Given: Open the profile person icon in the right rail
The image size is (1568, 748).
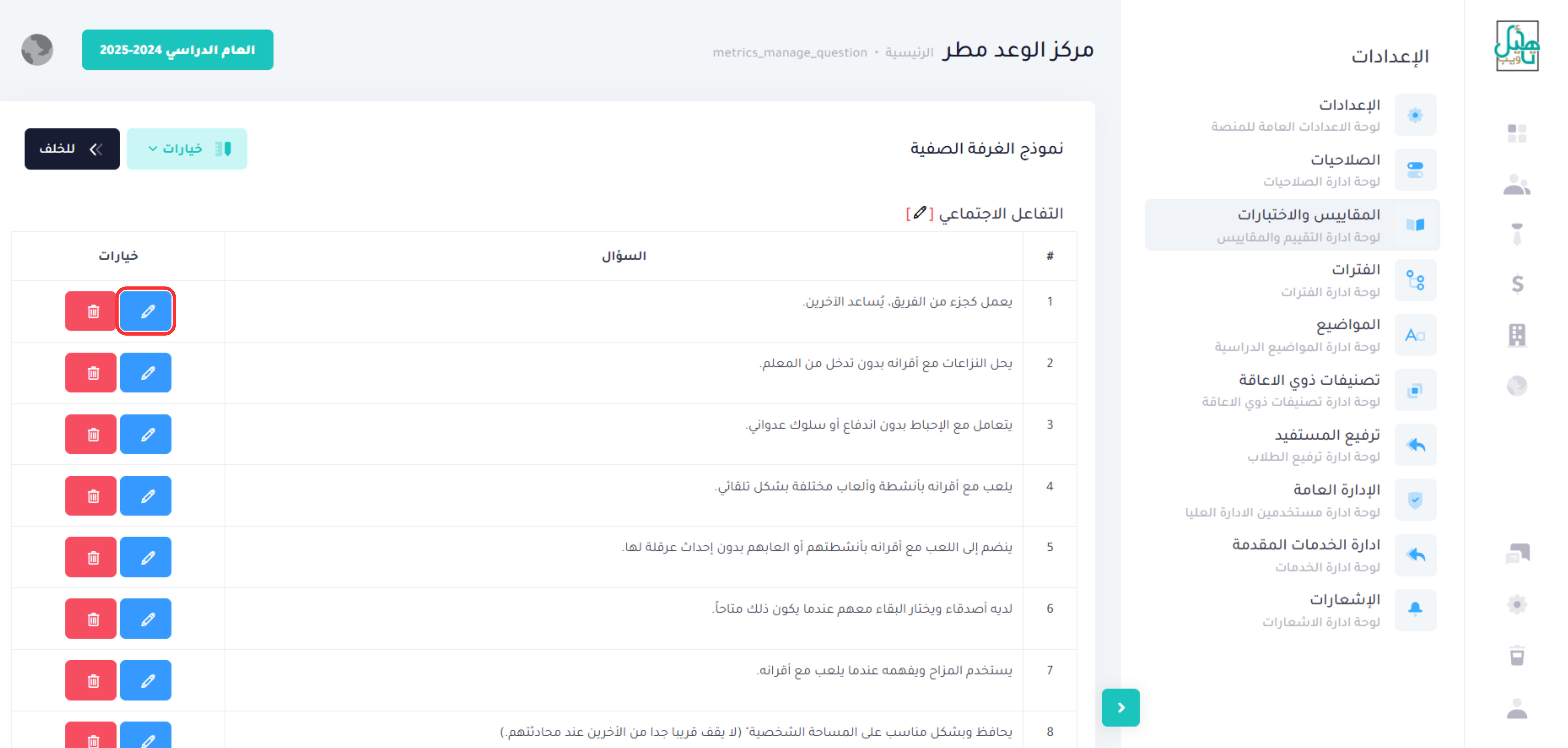Looking at the screenshot, I should (1517, 709).
